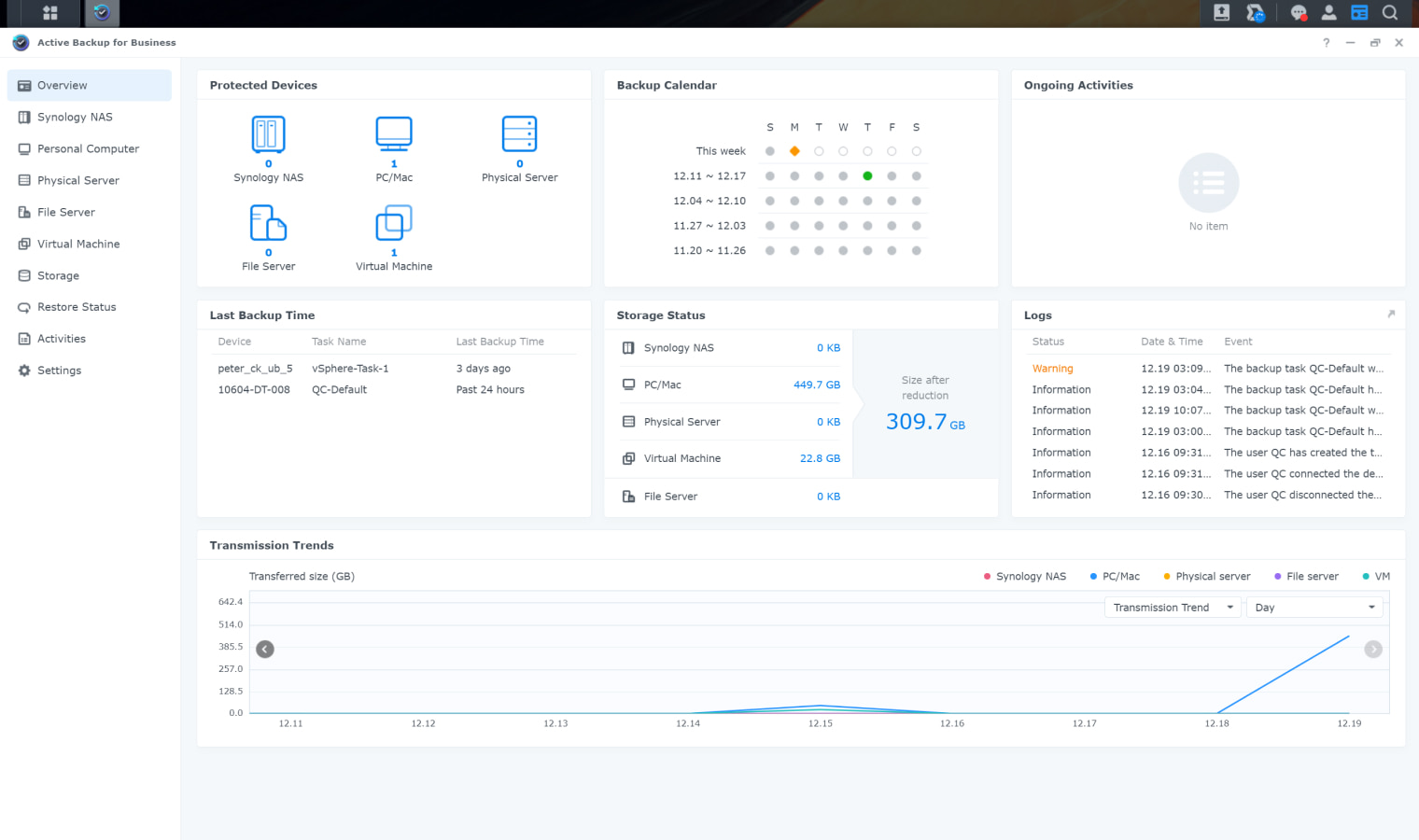Open DSM search with the magnifier icon
1419x840 pixels.
tap(1390, 12)
